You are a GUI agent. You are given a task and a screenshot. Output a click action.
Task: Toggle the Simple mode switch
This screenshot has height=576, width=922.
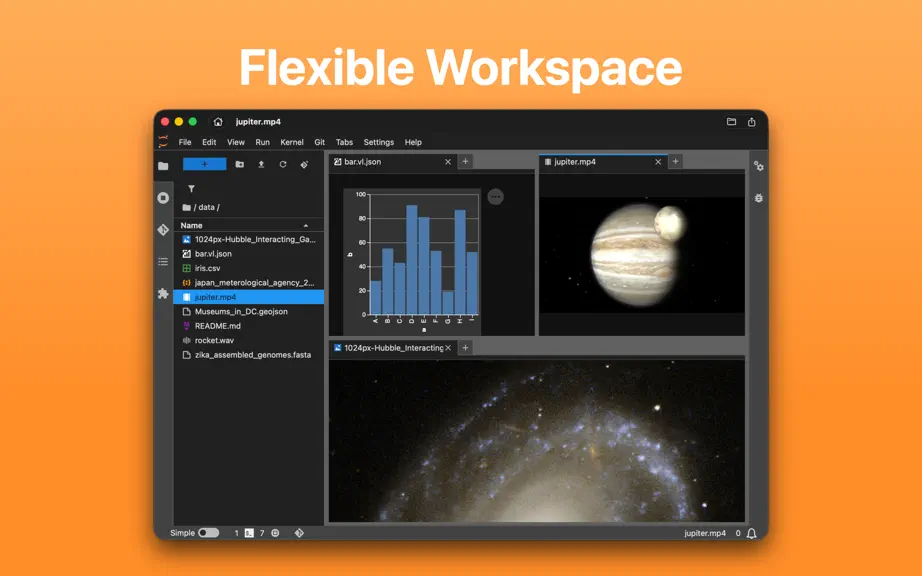coord(208,533)
